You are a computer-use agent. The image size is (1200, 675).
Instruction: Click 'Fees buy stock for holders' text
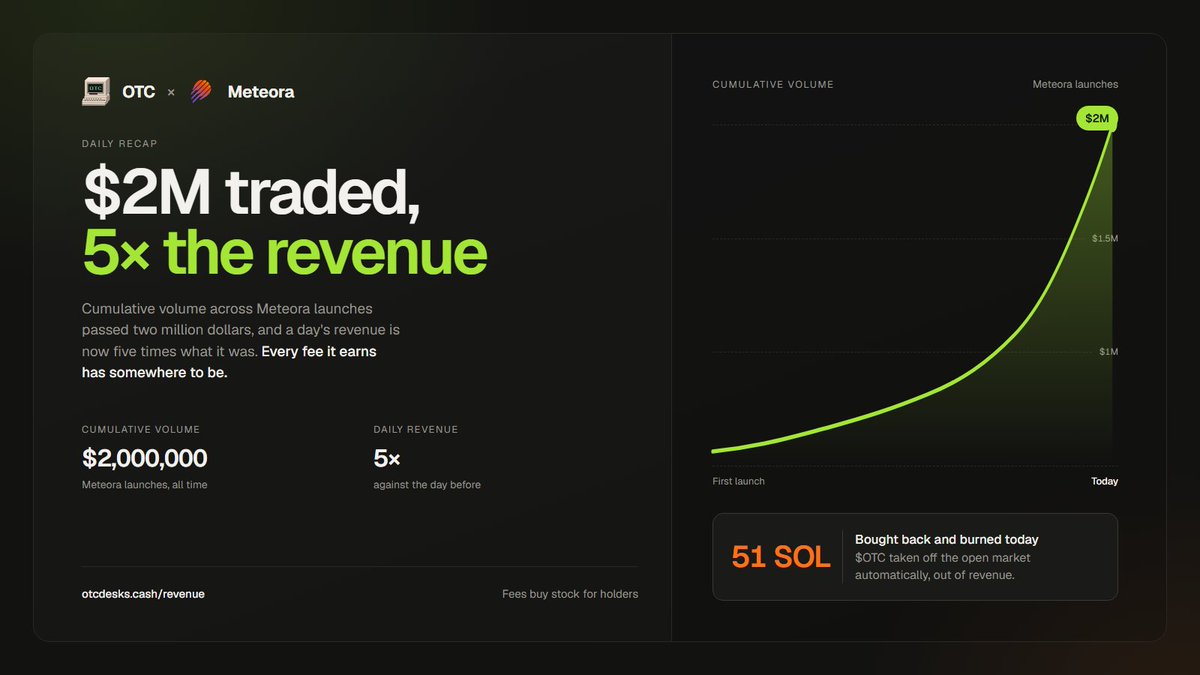coord(570,594)
